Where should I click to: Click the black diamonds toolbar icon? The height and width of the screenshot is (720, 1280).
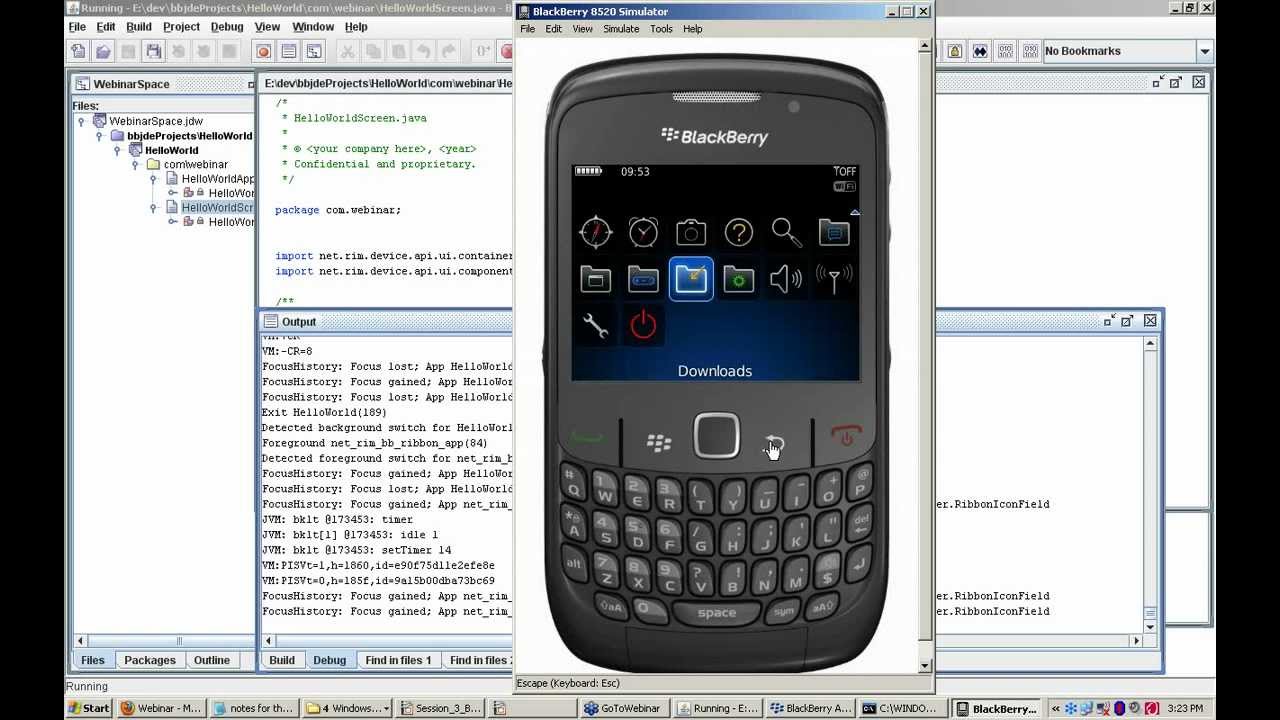980,51
